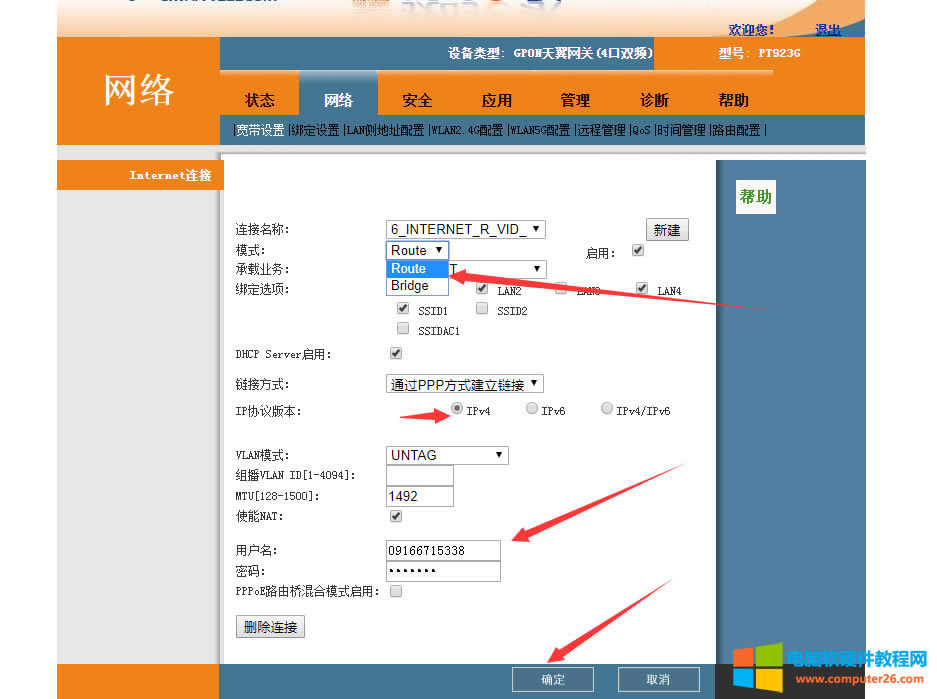Image resolution: width=937 pixels, height=699 pixels.
Task: Click the 新建 new connection button
Action: point(667,230)
